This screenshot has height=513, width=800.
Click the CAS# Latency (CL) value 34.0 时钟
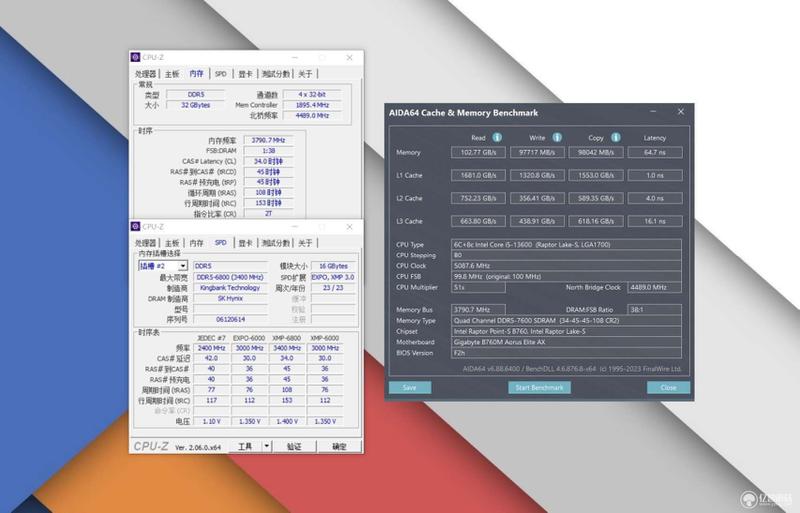[x=268, y=161]
